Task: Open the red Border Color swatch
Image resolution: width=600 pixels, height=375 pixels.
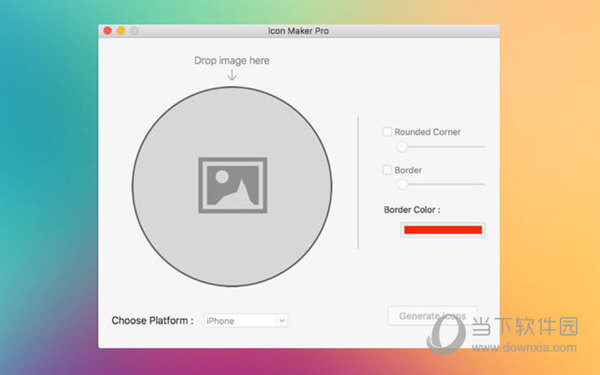Action: point(443,230)
